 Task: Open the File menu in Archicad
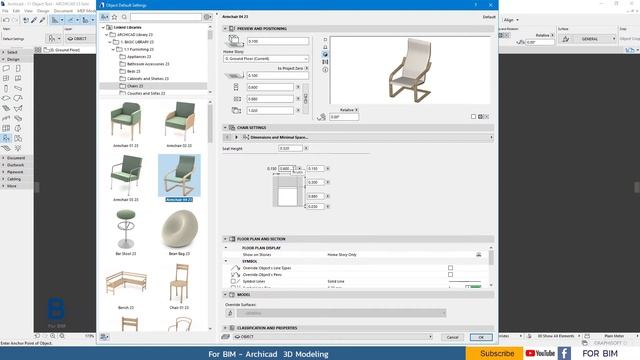tap(5, 11)
